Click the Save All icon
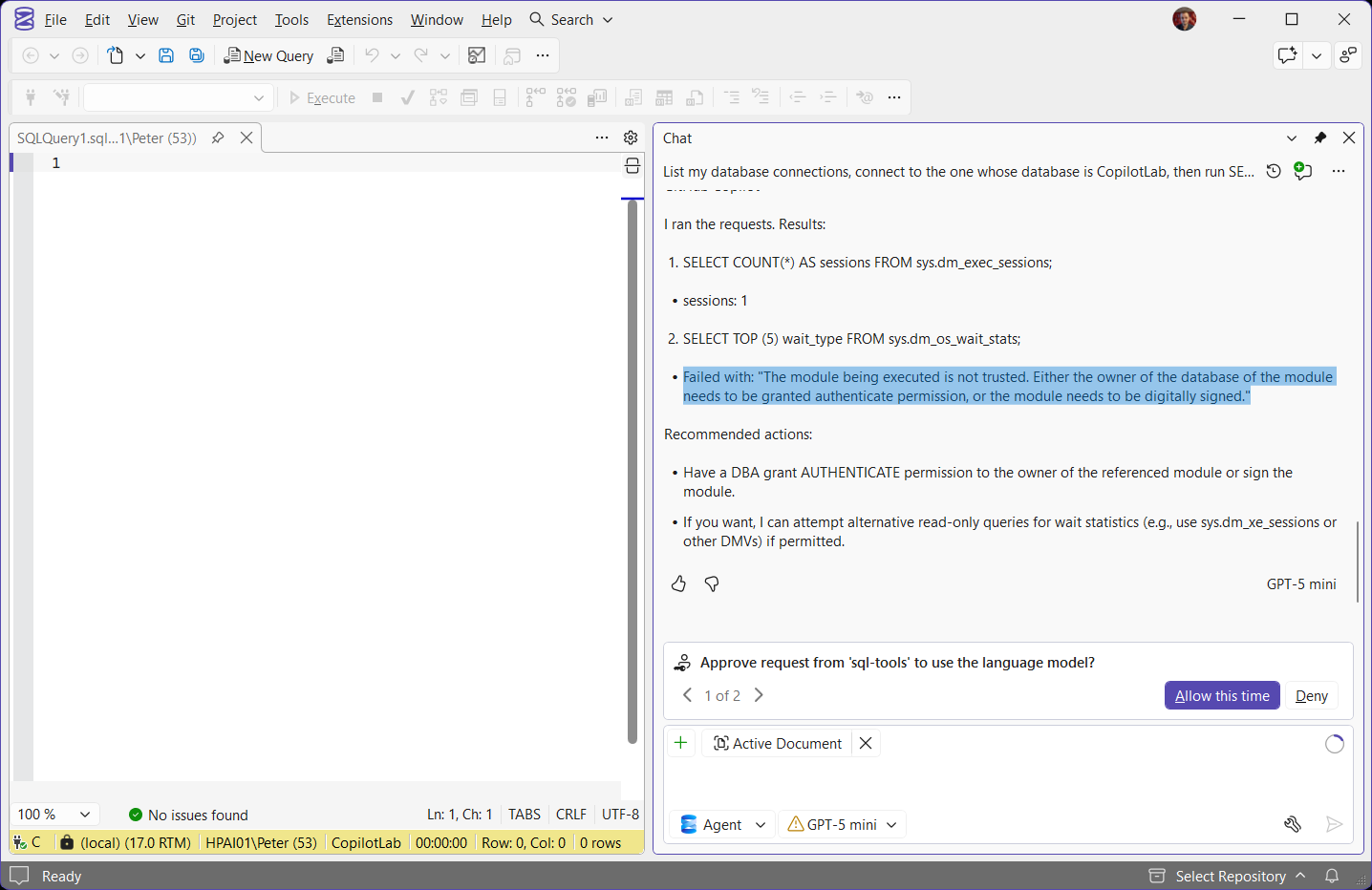The image size is (1372, 890). coord(197,55)
